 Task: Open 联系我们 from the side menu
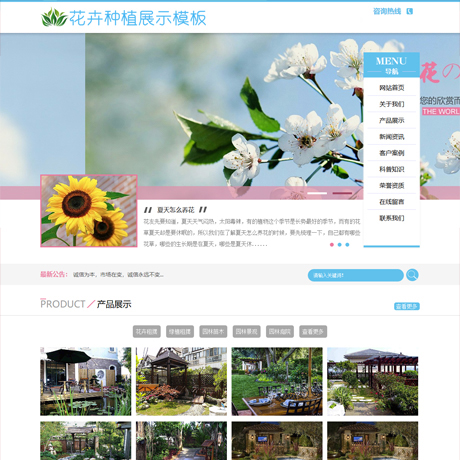392,218
